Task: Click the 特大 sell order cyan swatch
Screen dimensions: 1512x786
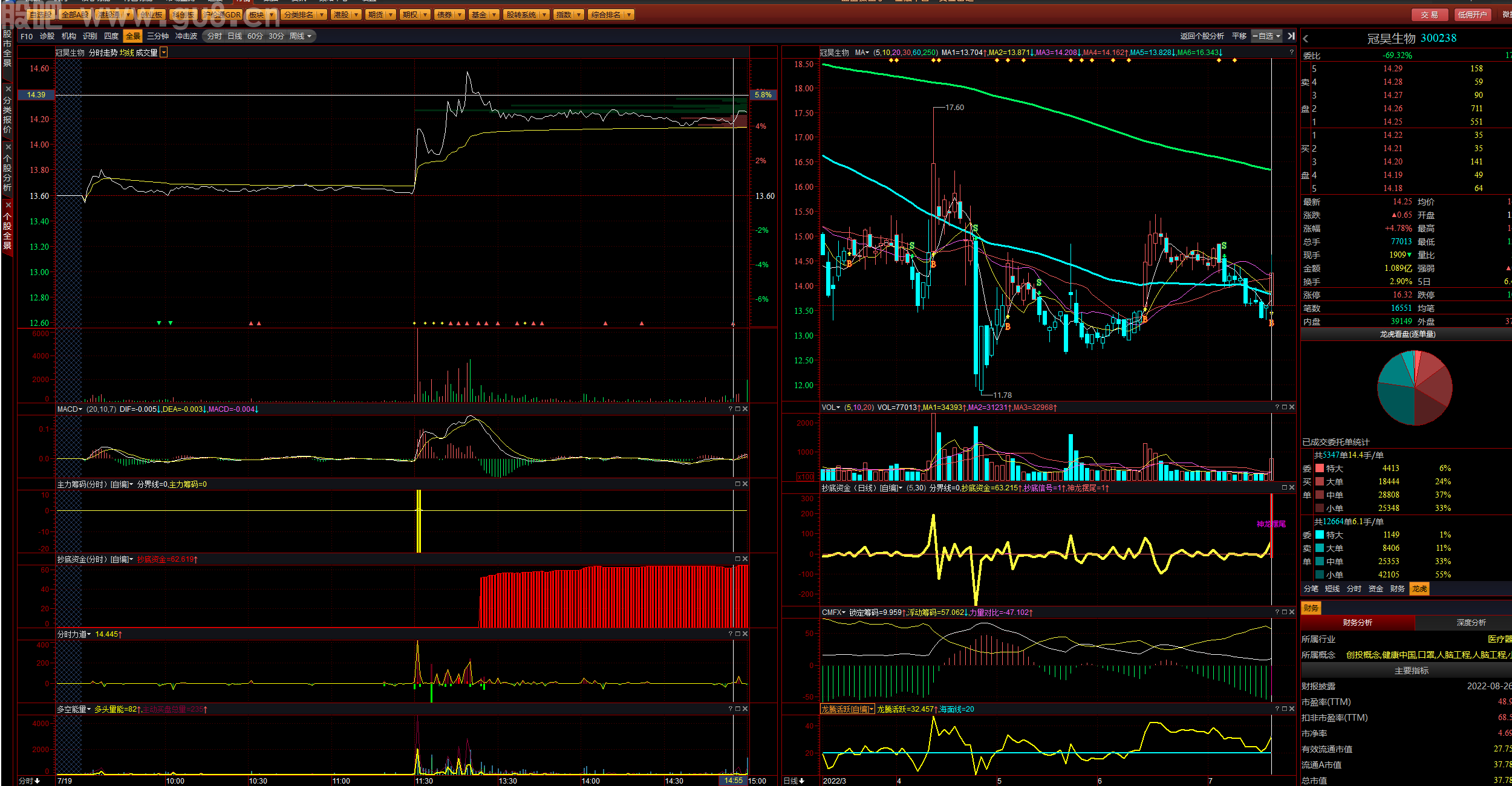Action: point(1320,535)
